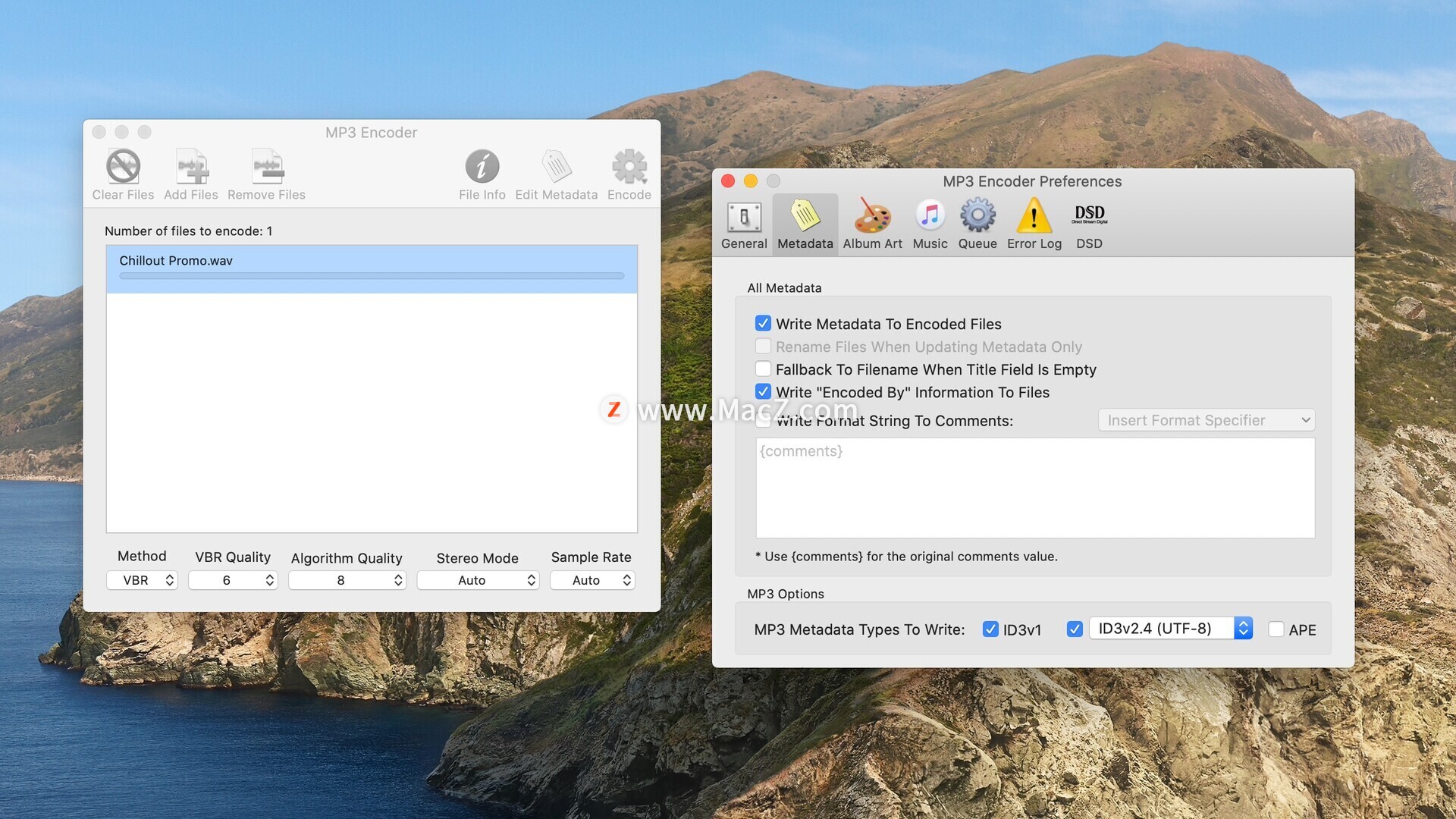Viewport: 1456px width, 819px height.
Task: Click into the {comments} format text area
Action: [x=1035, y=488]
